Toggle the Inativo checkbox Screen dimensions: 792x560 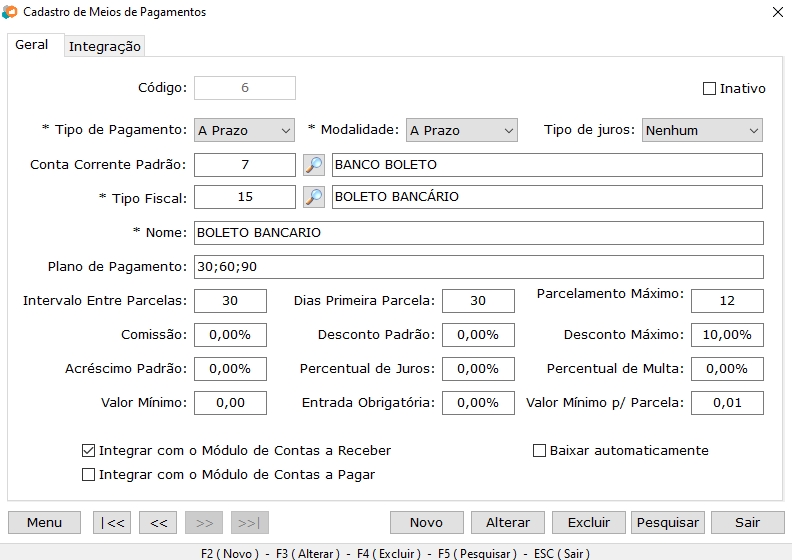(710, 88)
